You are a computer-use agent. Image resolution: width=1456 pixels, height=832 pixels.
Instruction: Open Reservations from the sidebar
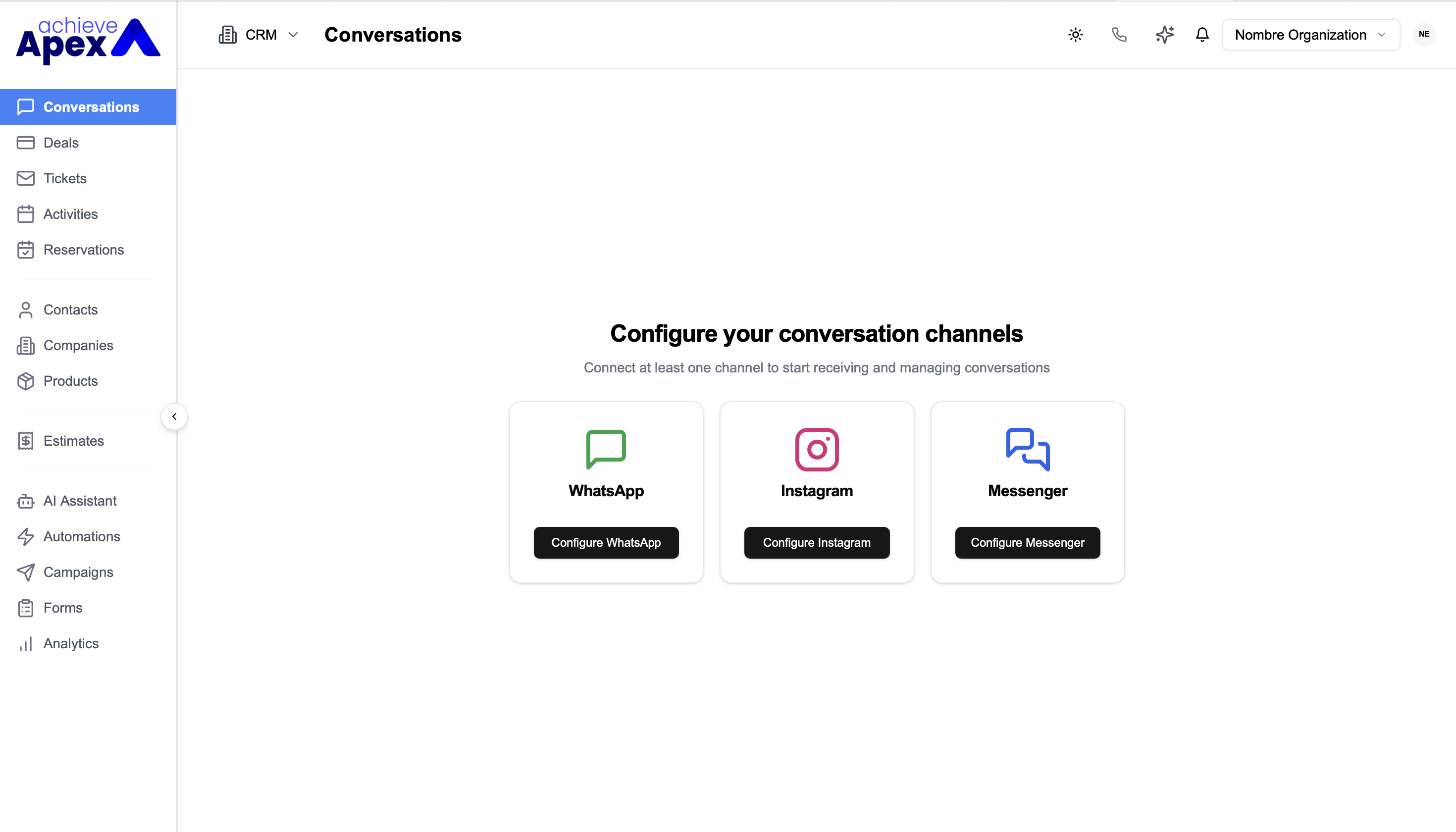click(88, 250)
